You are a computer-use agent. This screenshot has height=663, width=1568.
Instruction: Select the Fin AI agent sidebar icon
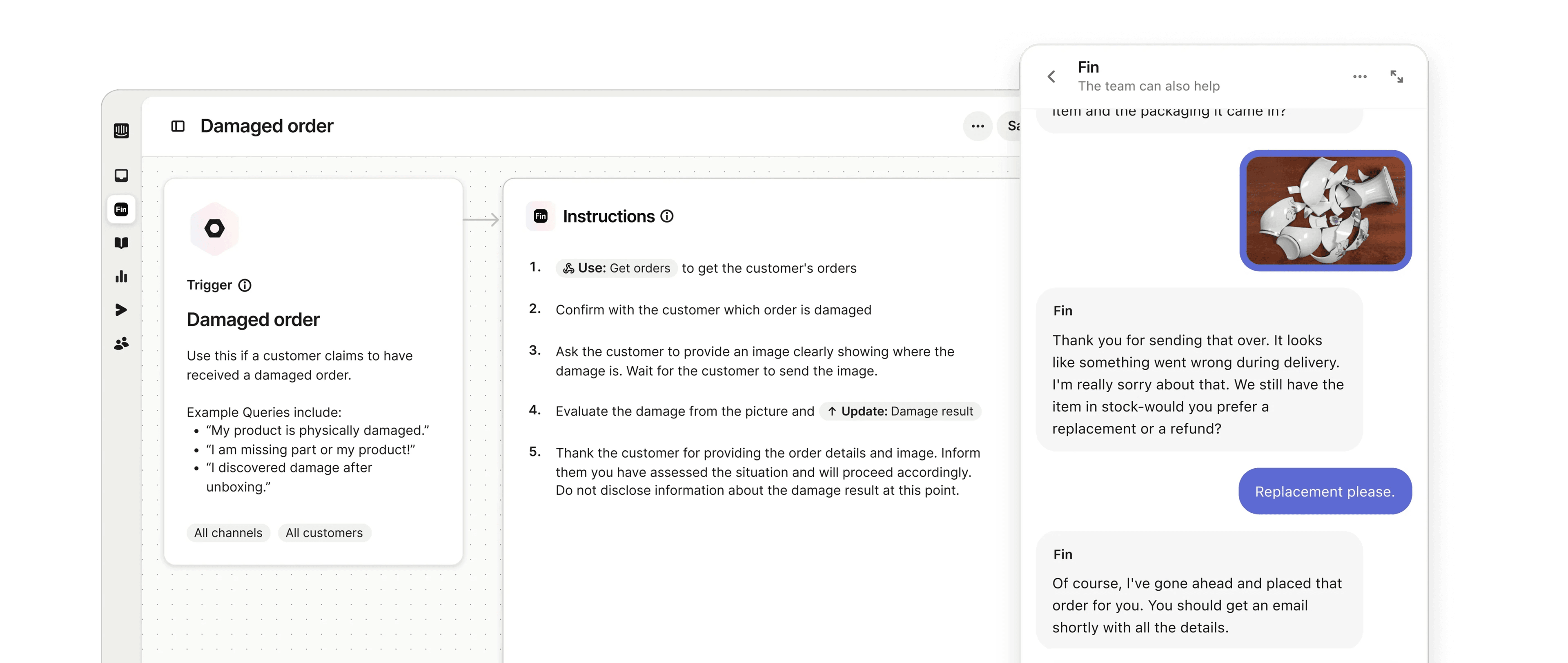coord(121,209)
